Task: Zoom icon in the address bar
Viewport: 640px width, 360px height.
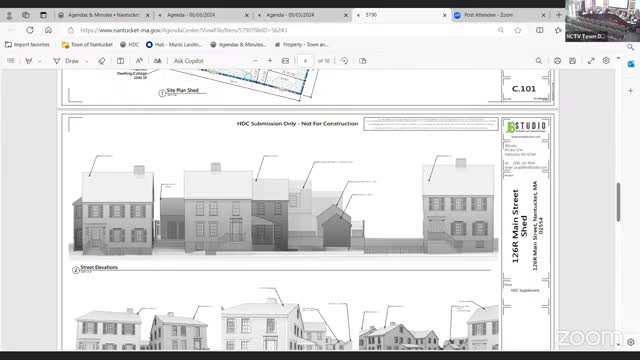Action: (501, 30)
